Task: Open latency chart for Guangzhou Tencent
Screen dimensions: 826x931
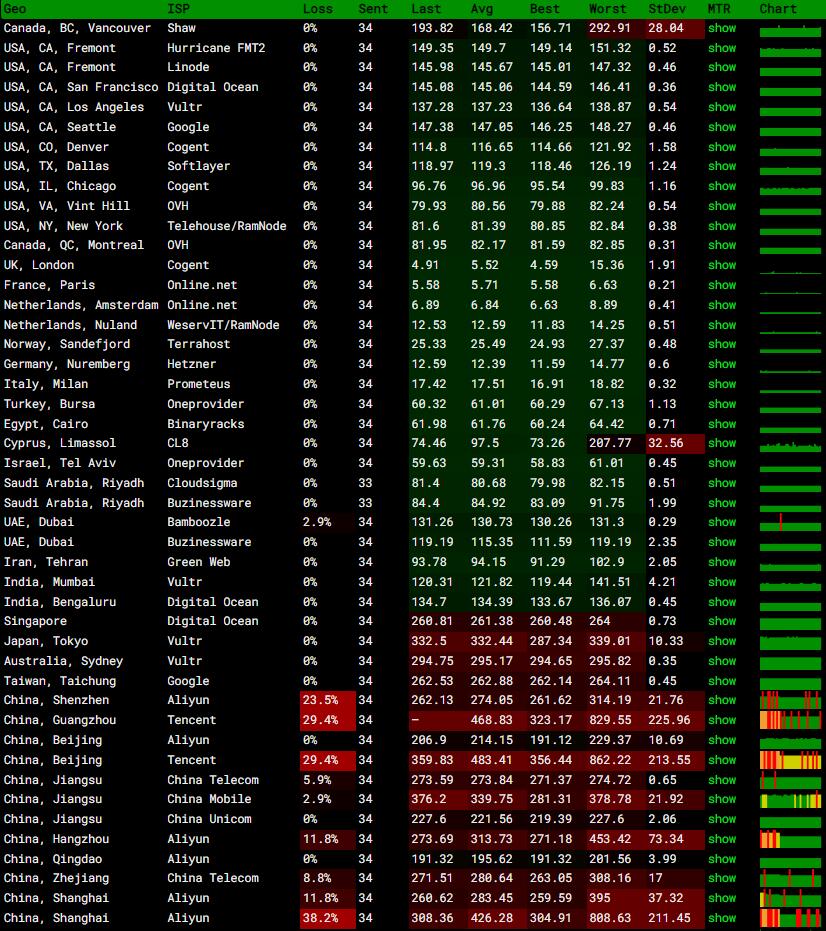Action: pyautogui.click(x=790, y=720)
